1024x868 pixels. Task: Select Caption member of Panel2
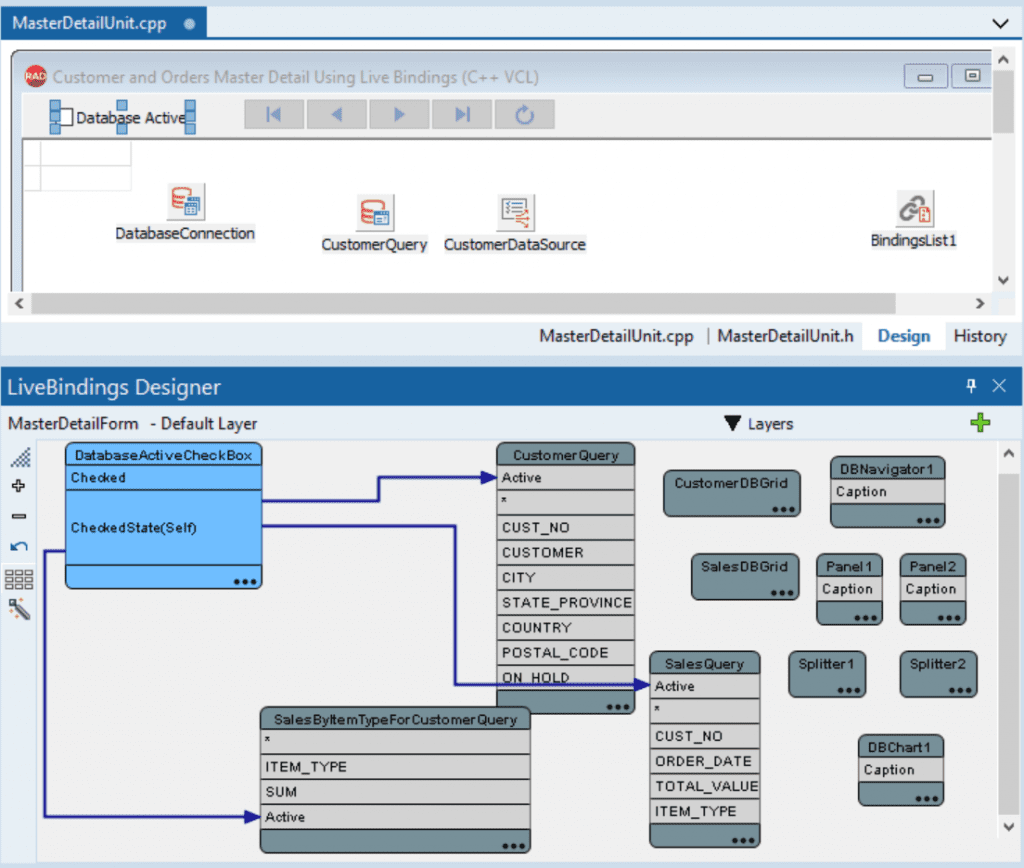tap(933, 590)
